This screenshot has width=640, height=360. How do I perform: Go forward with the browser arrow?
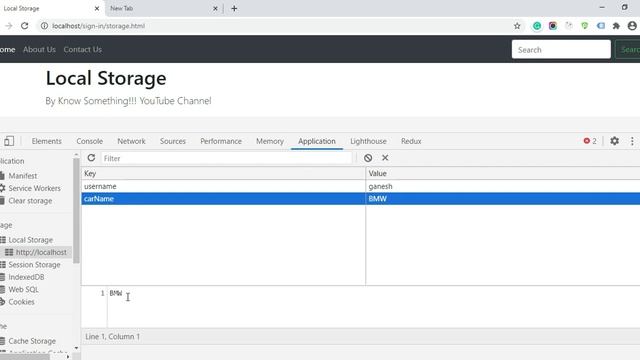pyautogui.click(x=9, y=26)
